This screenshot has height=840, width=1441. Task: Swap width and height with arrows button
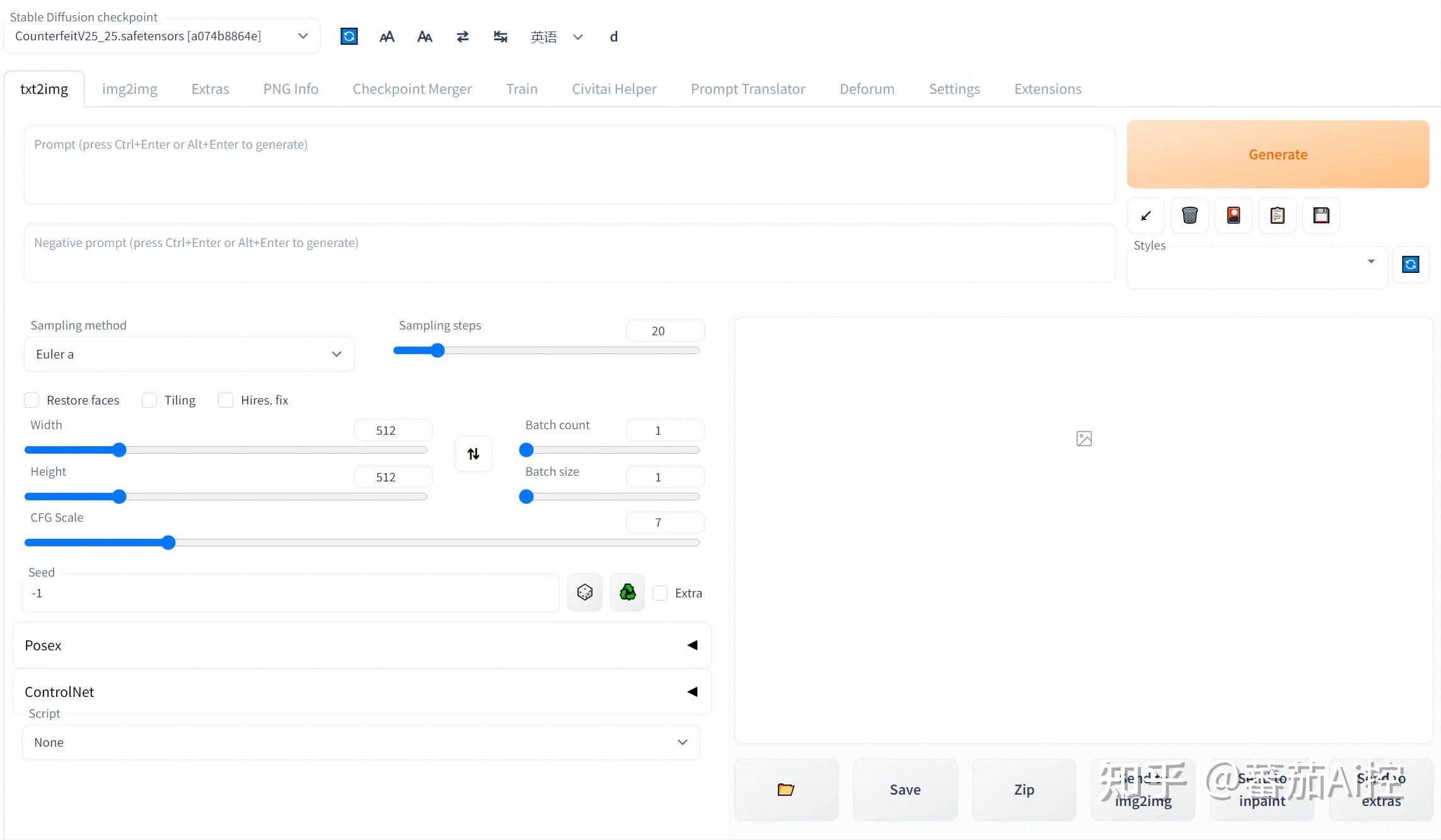(473, 454)
